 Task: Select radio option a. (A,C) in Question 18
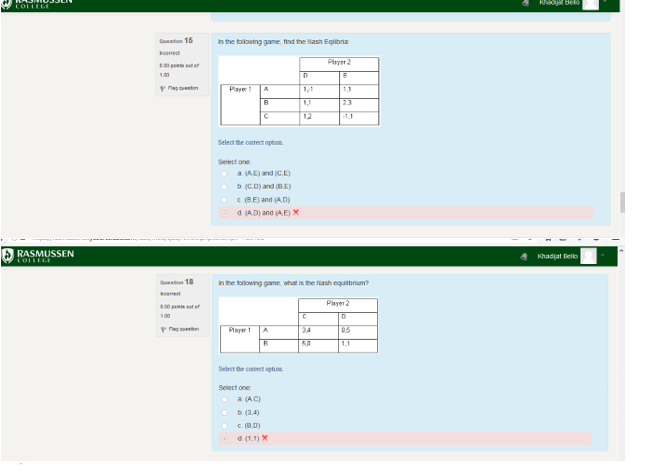pyautogui.click(x=223, y=399)
